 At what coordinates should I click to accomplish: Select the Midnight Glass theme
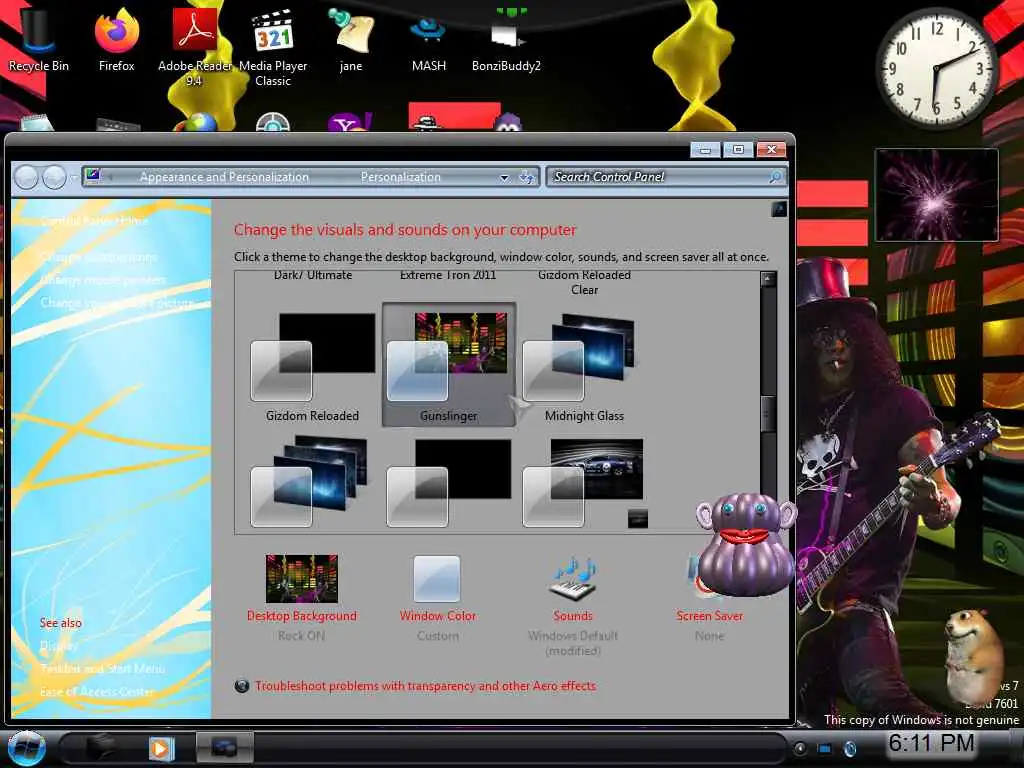pyautogui.click(x=584, y=366)
